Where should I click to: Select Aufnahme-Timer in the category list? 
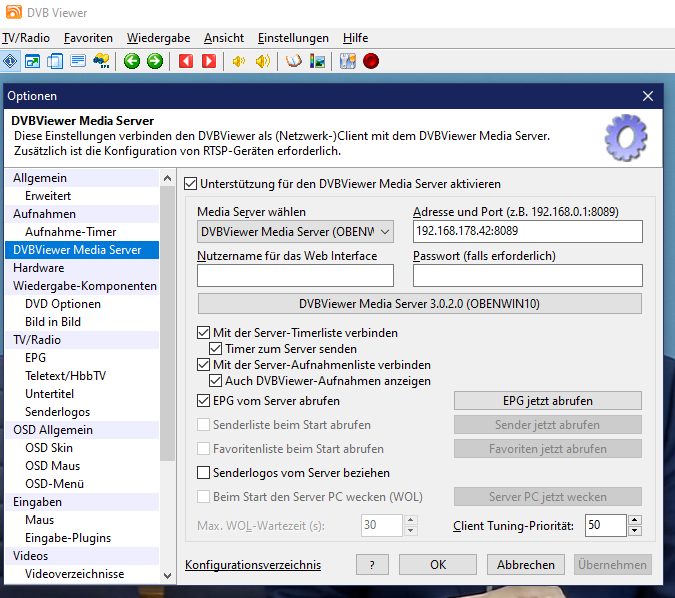click(82, 232)
